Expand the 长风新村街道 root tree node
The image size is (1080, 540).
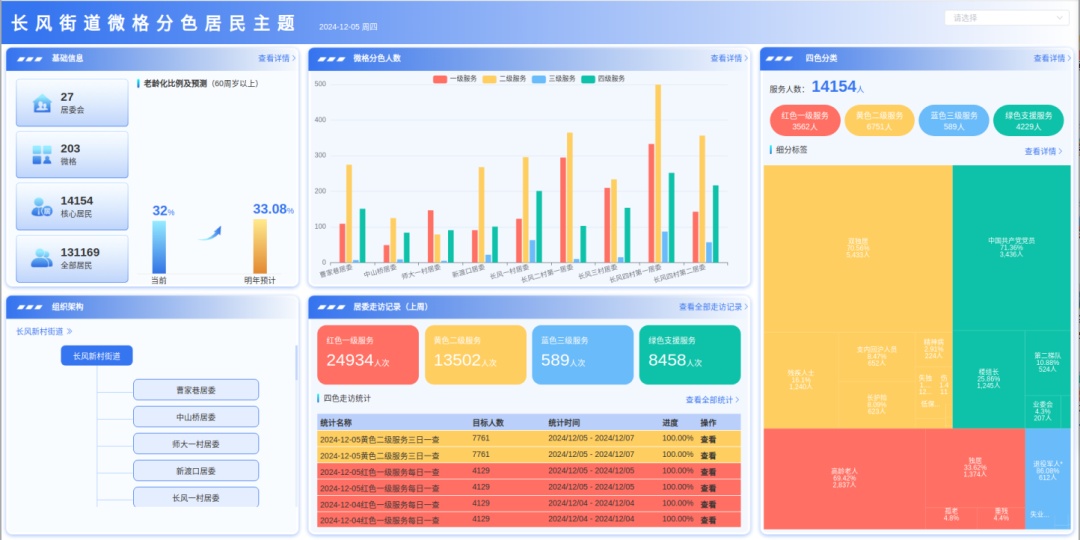(x=96, y=356)
